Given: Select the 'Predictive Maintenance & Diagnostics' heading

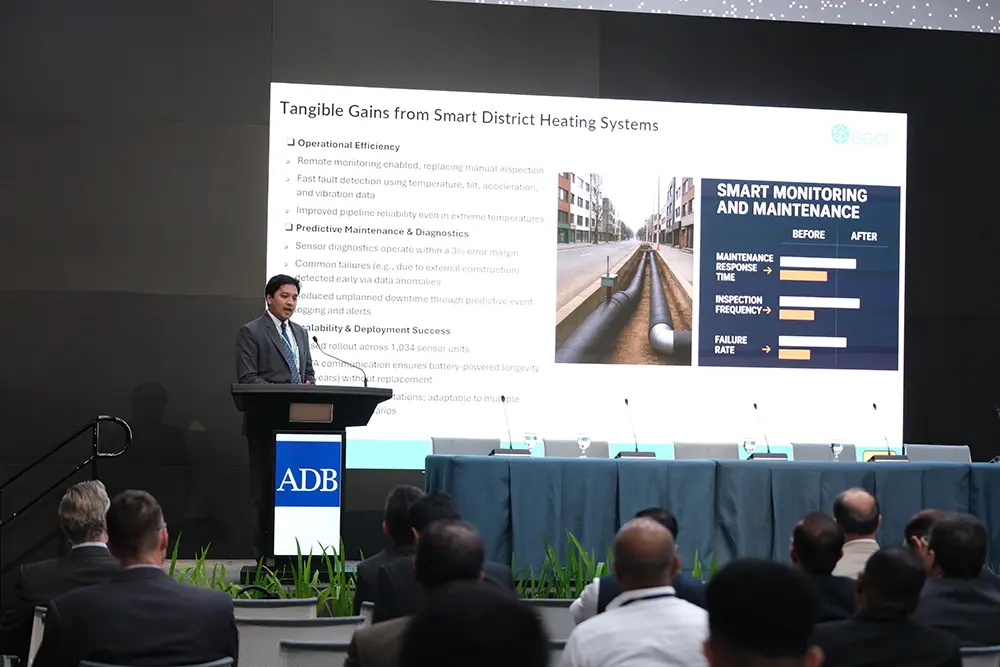Looking at the screenshot, I should (382, 230).
